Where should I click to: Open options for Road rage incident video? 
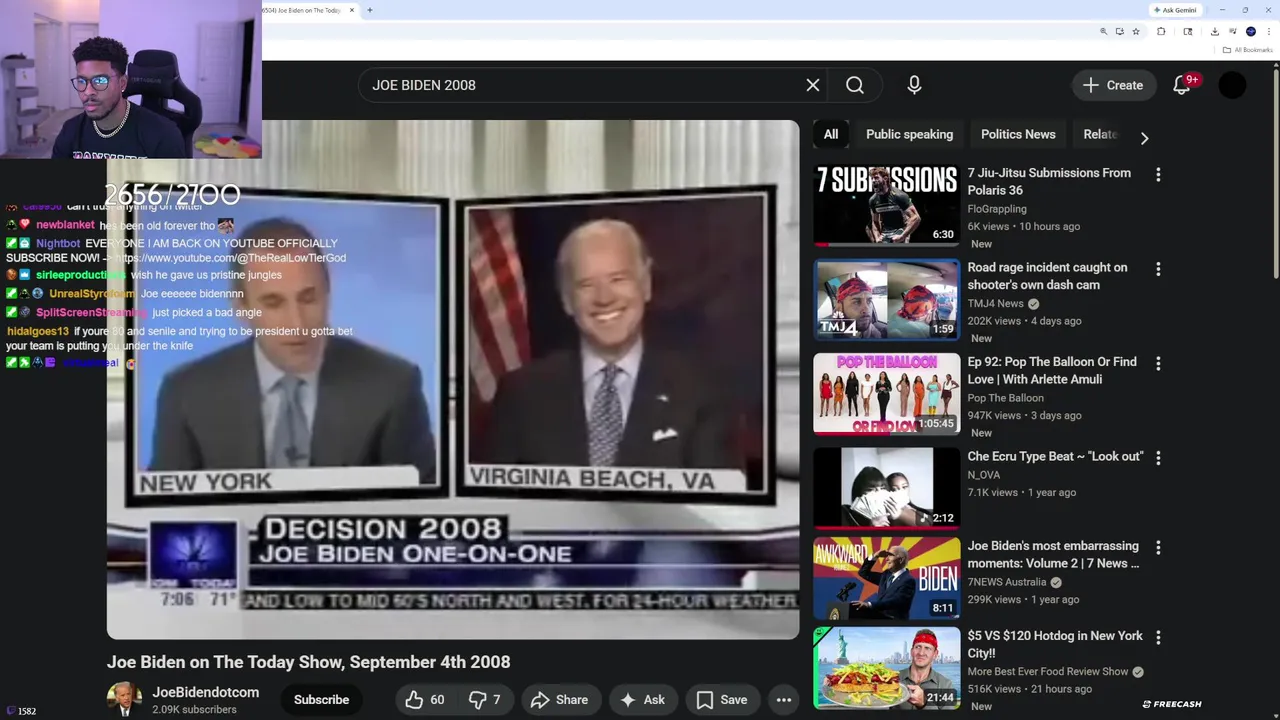(1158, 269)
